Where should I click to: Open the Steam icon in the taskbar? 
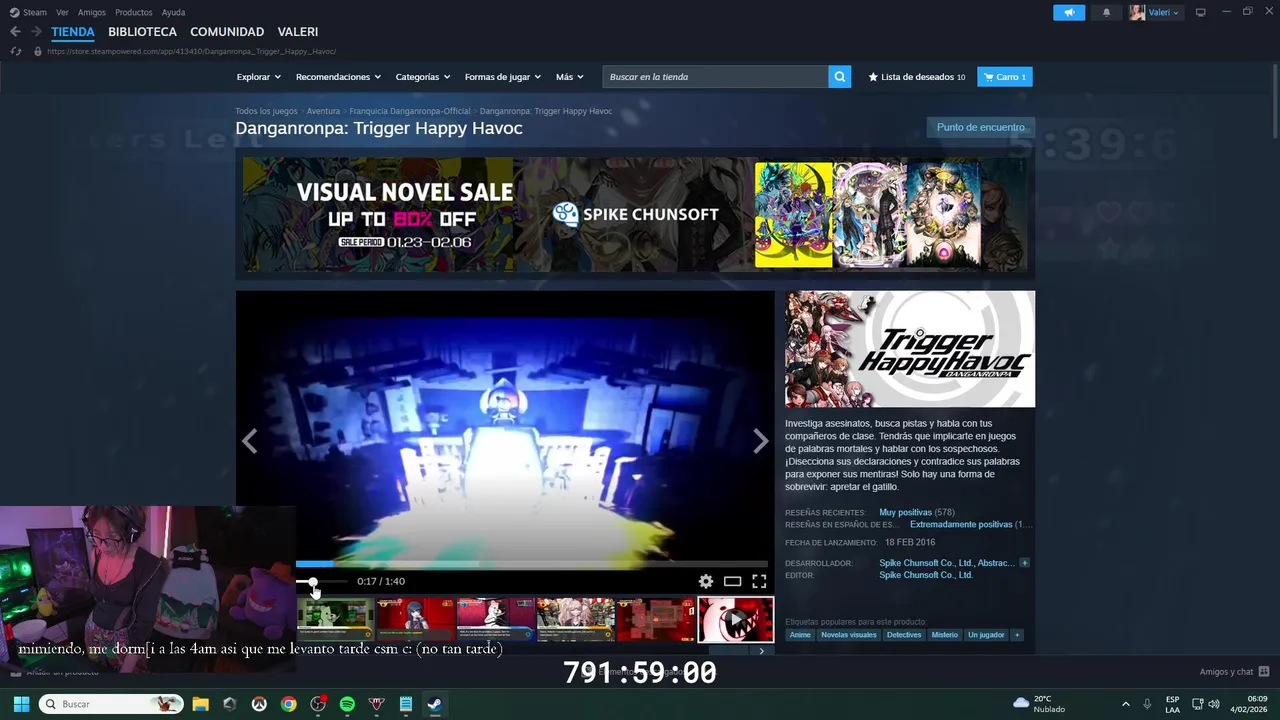click(435, 704)
